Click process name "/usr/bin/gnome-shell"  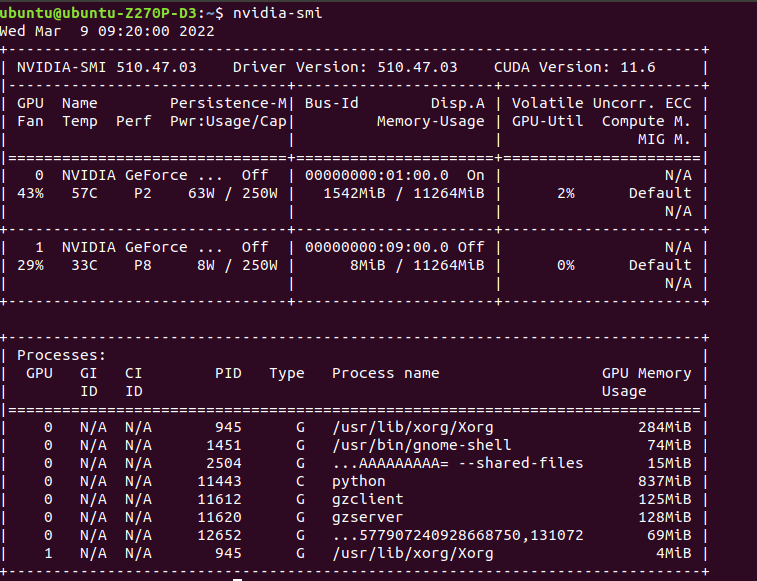click(421, 445)
